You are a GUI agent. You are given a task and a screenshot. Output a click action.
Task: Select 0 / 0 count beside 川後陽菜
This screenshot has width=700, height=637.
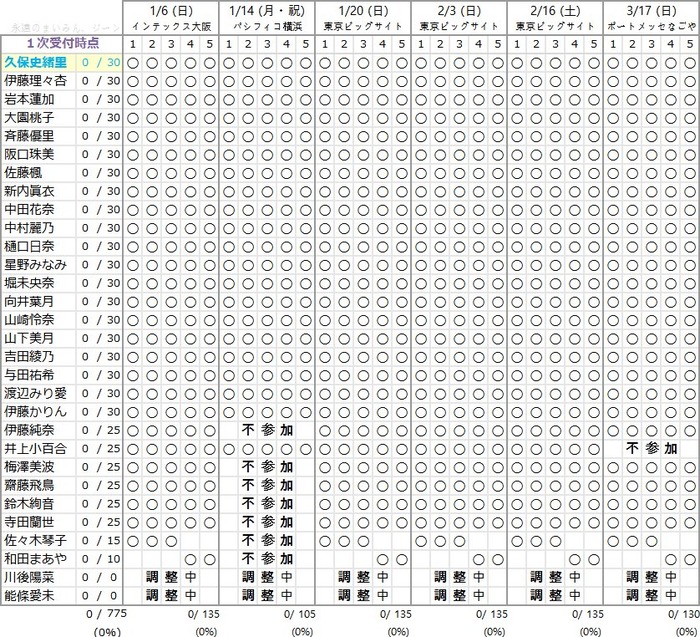pos(100,578)
